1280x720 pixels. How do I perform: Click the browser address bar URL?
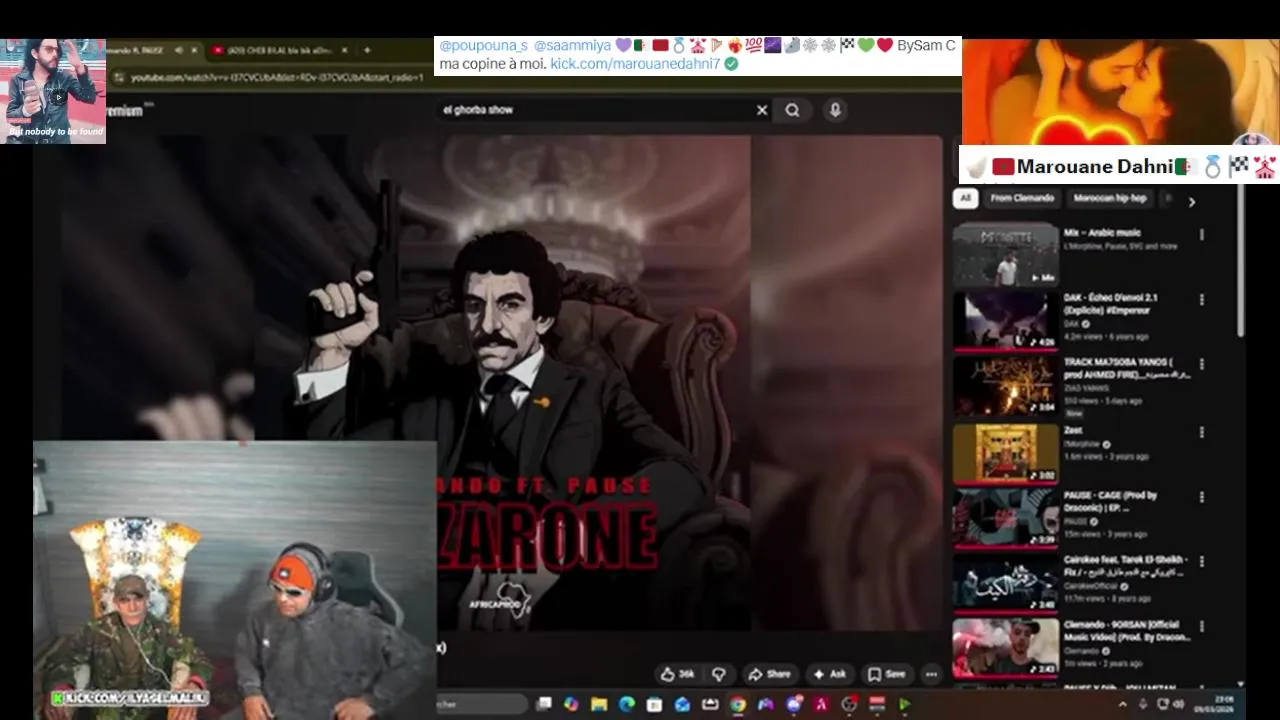pos(277,78)
